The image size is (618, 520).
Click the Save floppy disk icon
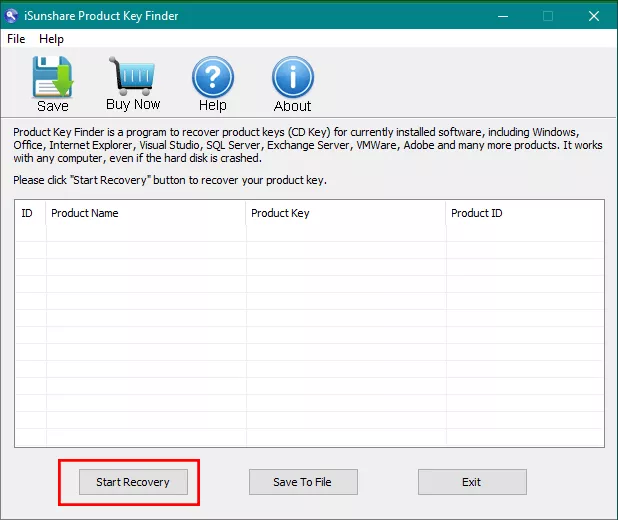click(x=53, y=77)
